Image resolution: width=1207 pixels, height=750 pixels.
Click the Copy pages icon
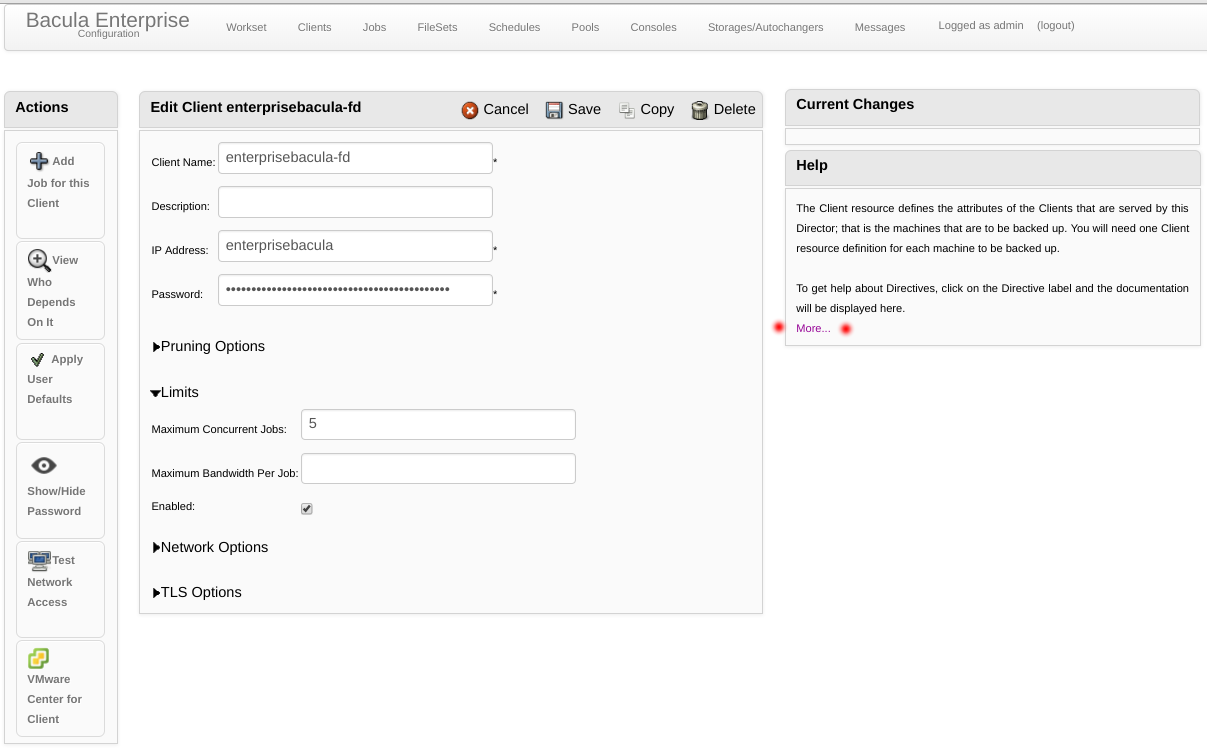click(x=627, y=110)
